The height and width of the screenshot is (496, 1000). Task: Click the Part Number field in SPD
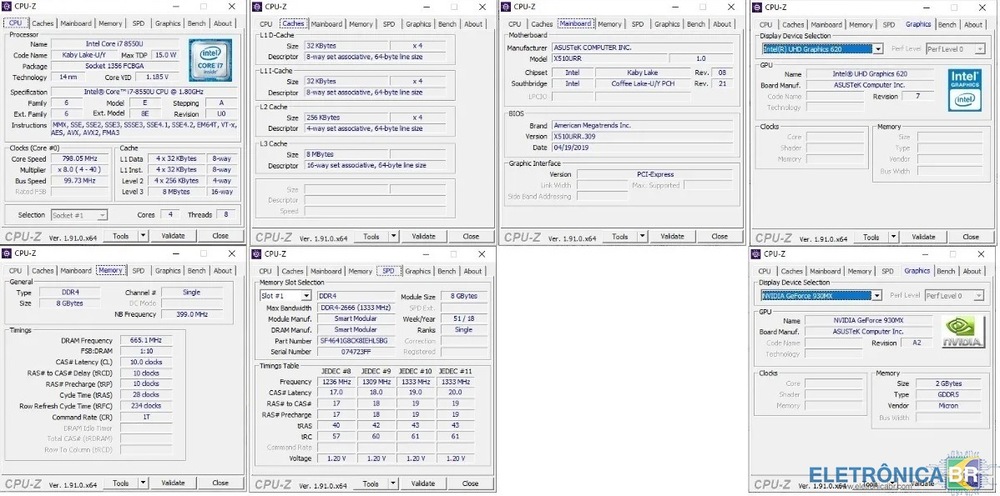tap(356, 340)
